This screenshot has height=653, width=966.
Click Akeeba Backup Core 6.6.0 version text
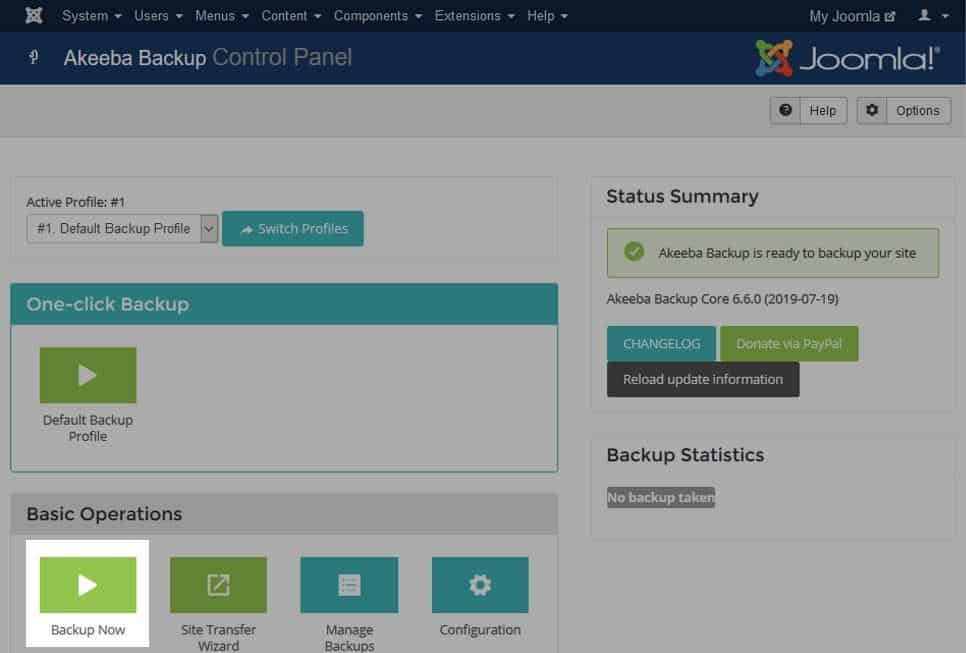click(x=722, y=299)
